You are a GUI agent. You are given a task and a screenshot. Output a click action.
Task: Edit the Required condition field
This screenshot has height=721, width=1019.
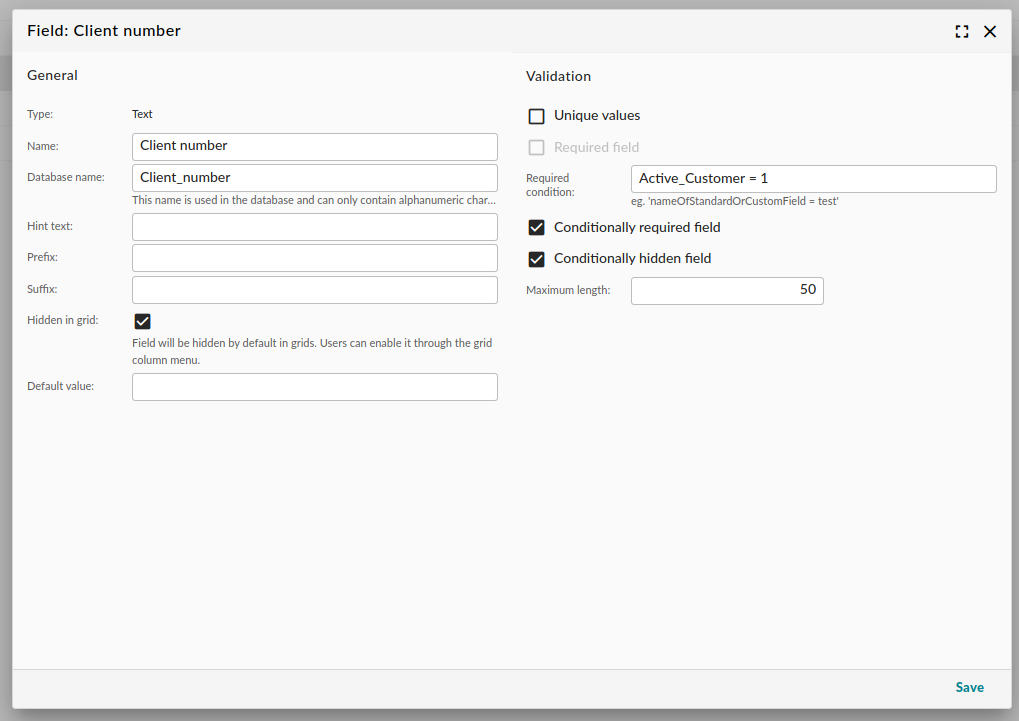[814, 179]
